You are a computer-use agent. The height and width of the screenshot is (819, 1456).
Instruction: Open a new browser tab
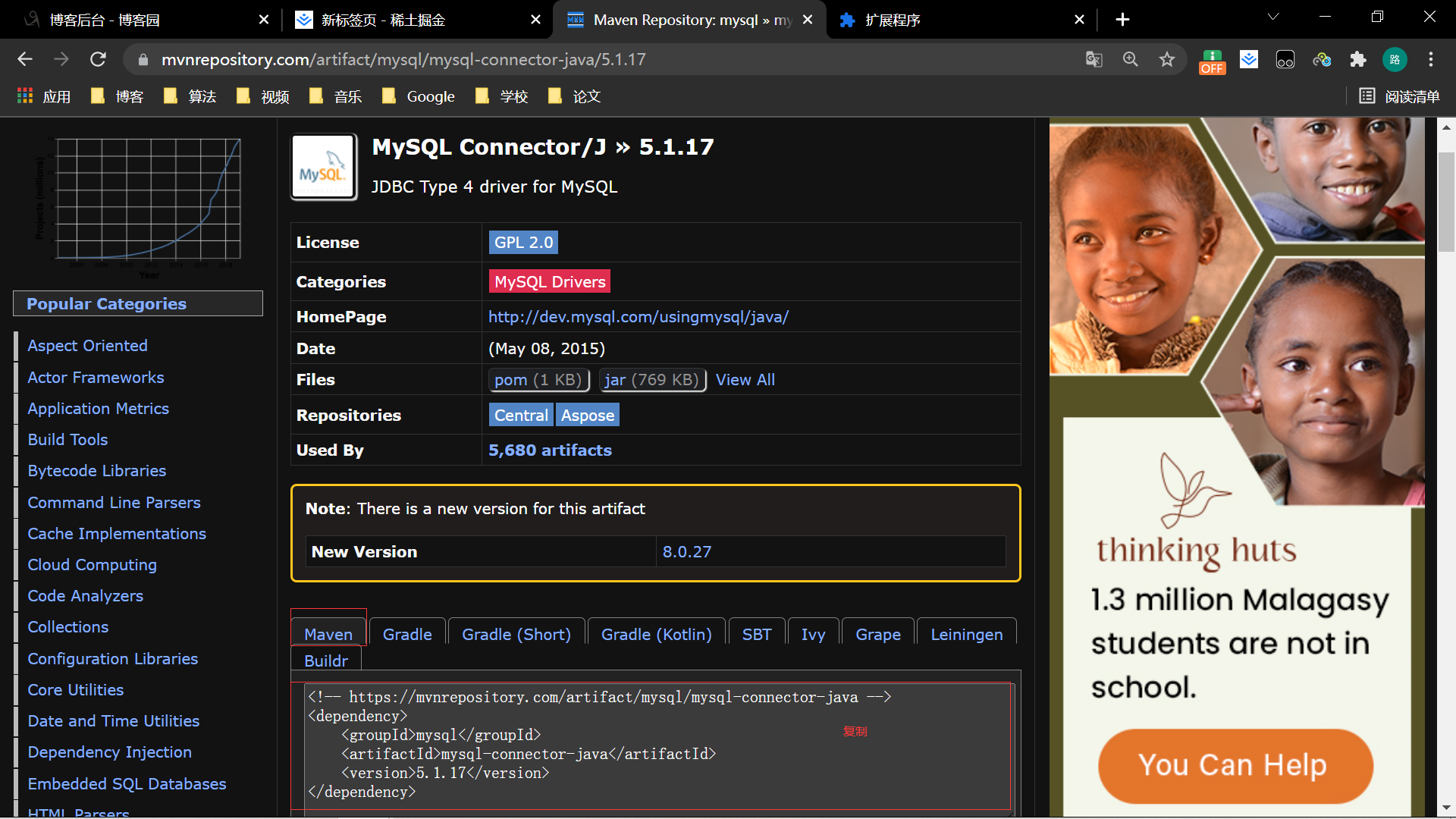click(1122, 20)
